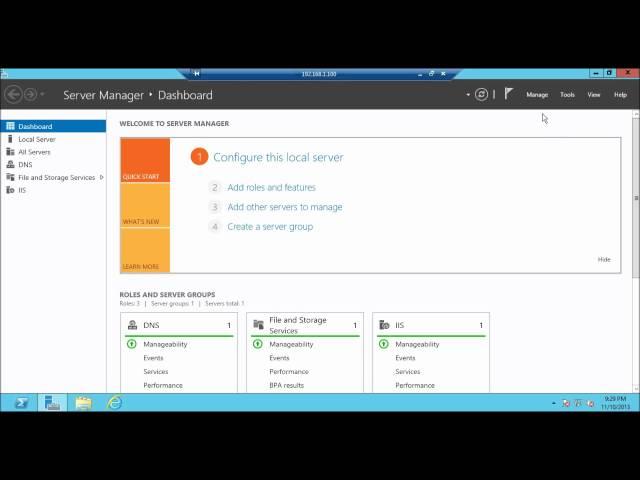Image resolution: width=640 pixels, height=480 pixels.
Task: Open IIS tile Events
Action: pos(405,358)
